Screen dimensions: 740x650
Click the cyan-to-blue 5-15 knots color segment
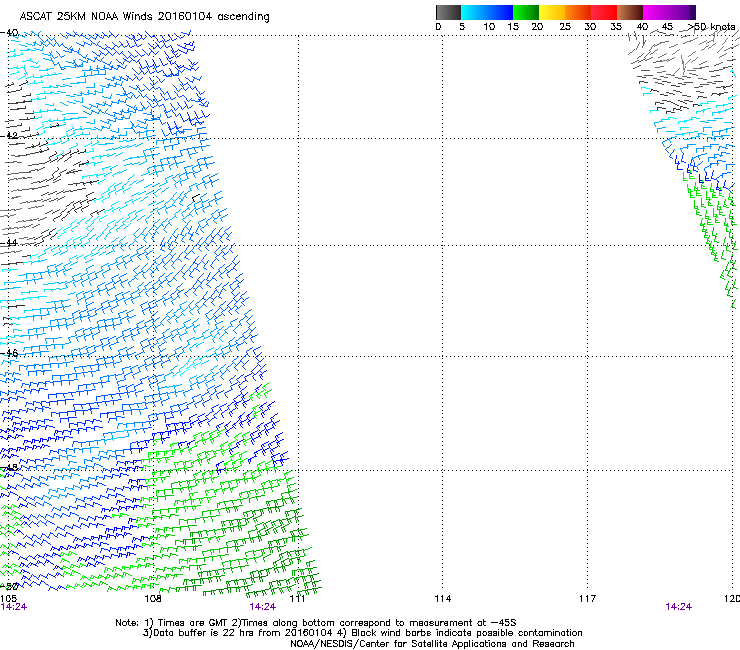click(487, 12)
